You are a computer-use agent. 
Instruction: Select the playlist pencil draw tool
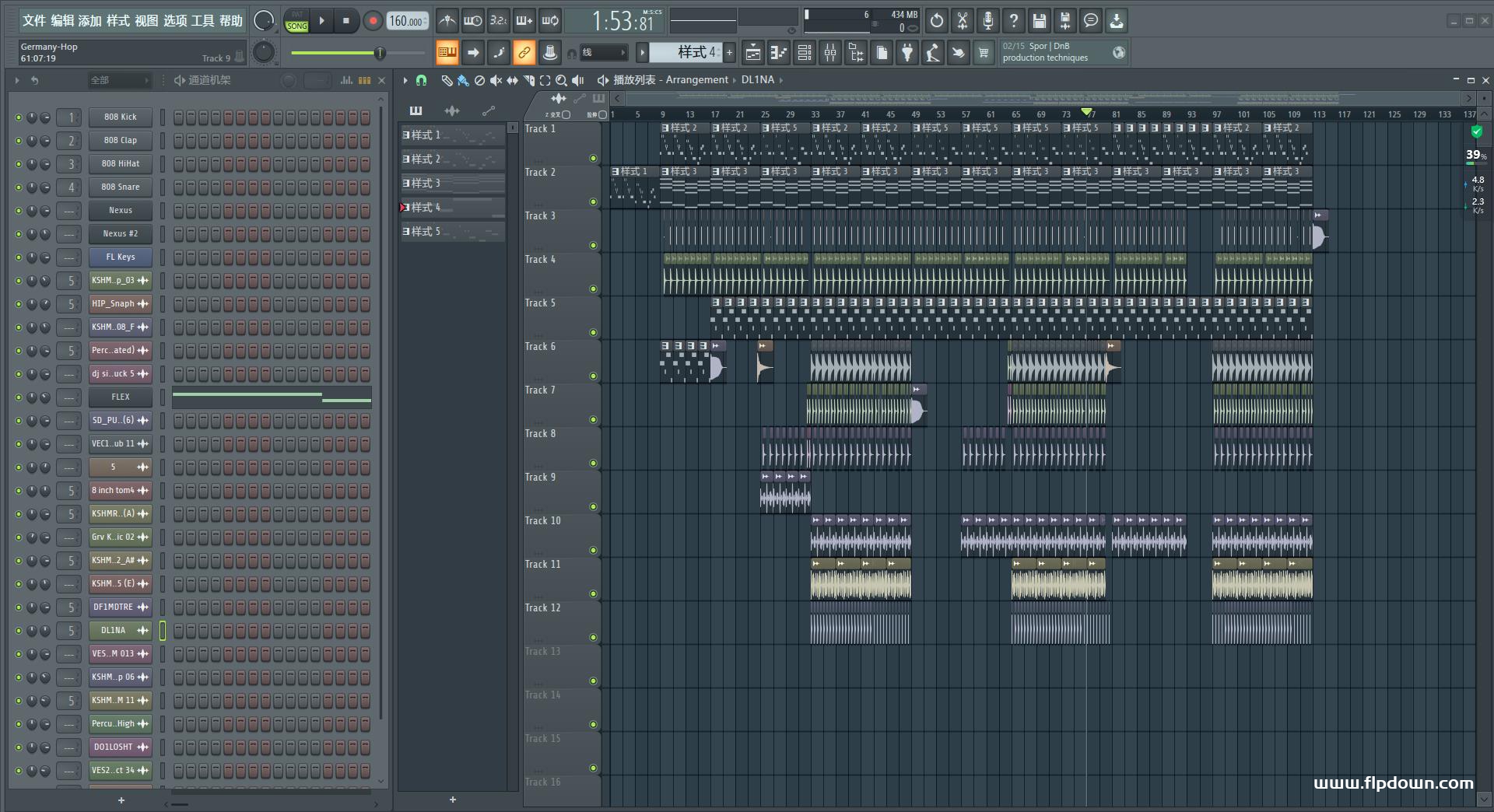pyautogui.click(x=447, y=80)
